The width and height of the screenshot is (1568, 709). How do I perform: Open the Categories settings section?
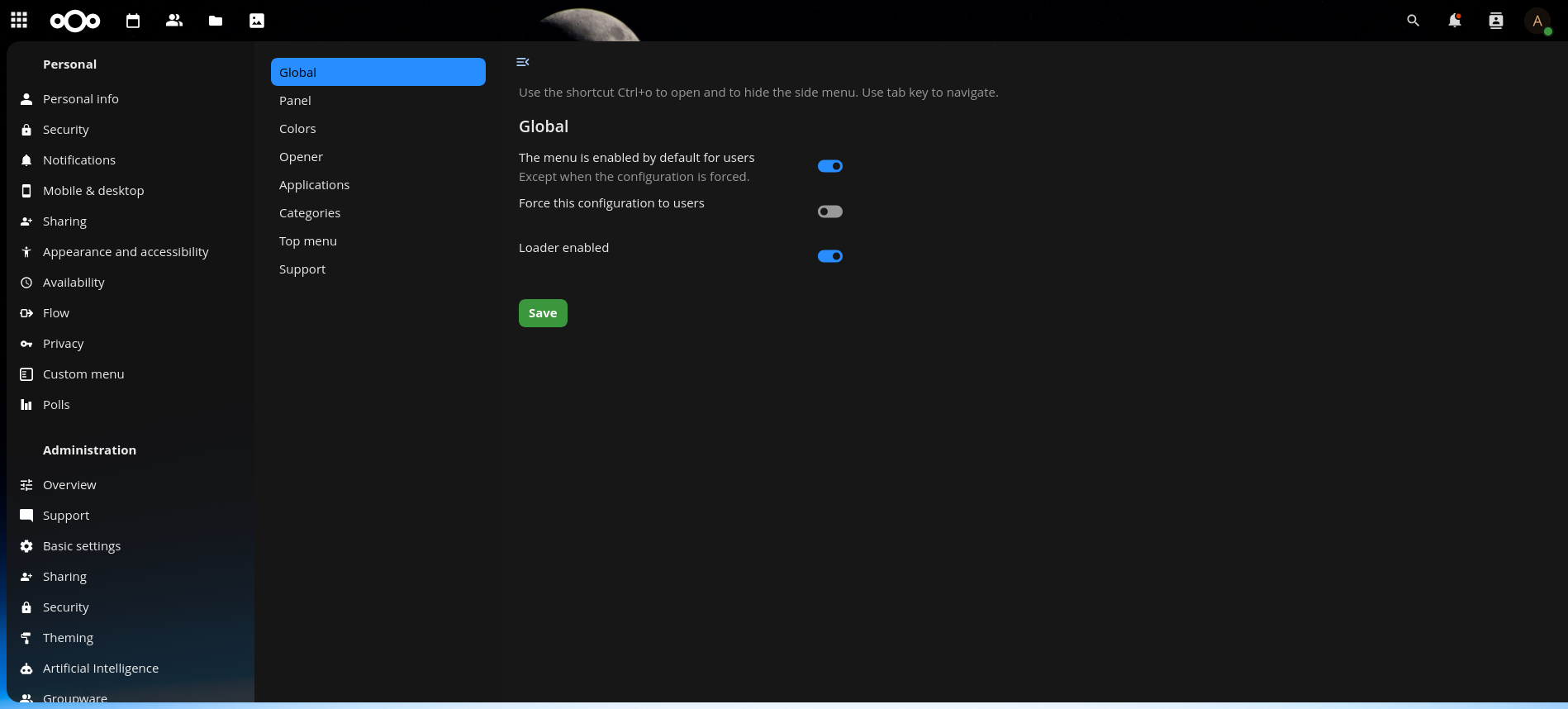pyautogui.click(x=310, y=213)
